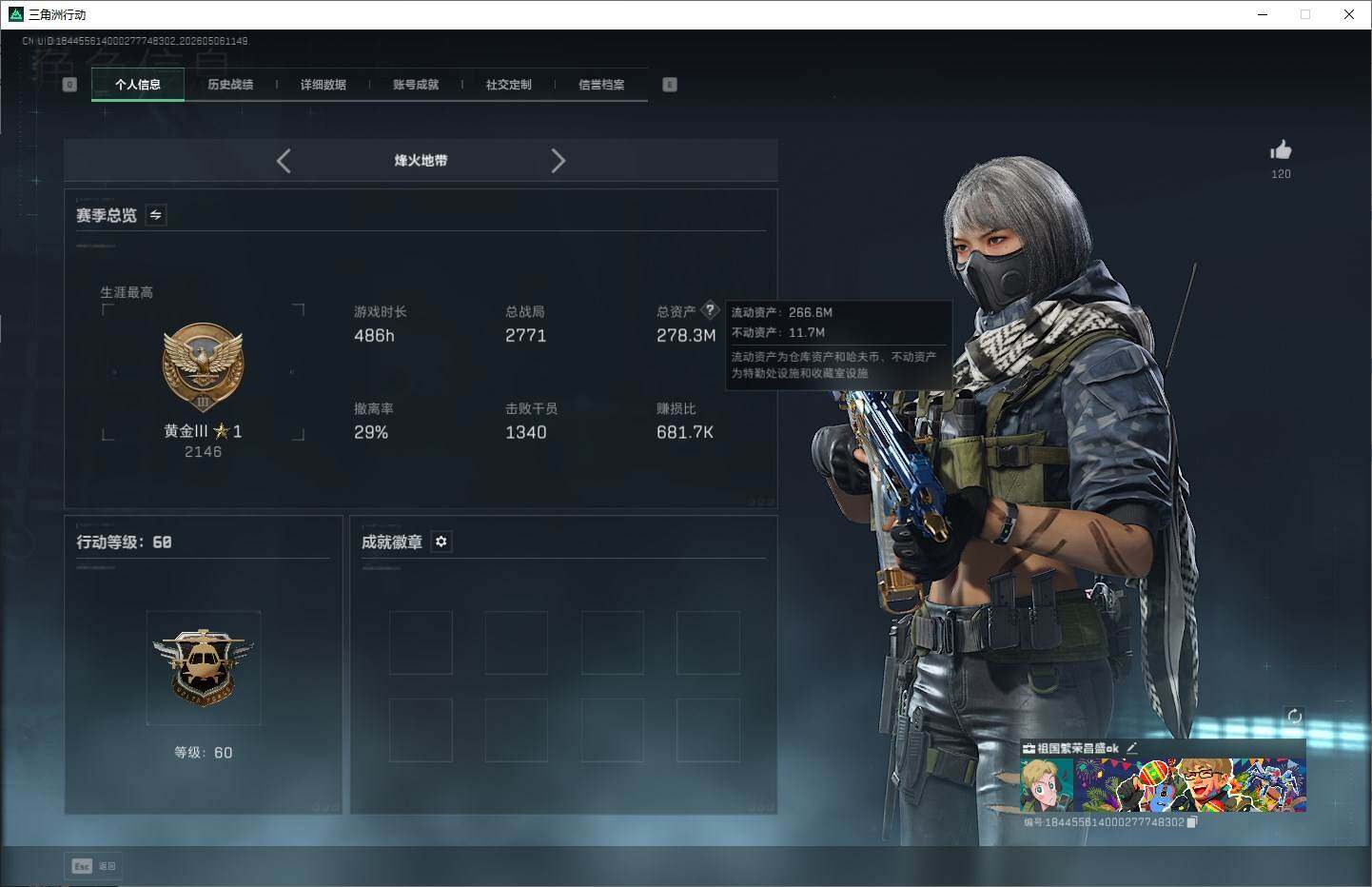Click the 等级: 60 label under the badge
Screen dimensions: 1372x887
click(x=203, y=753)
